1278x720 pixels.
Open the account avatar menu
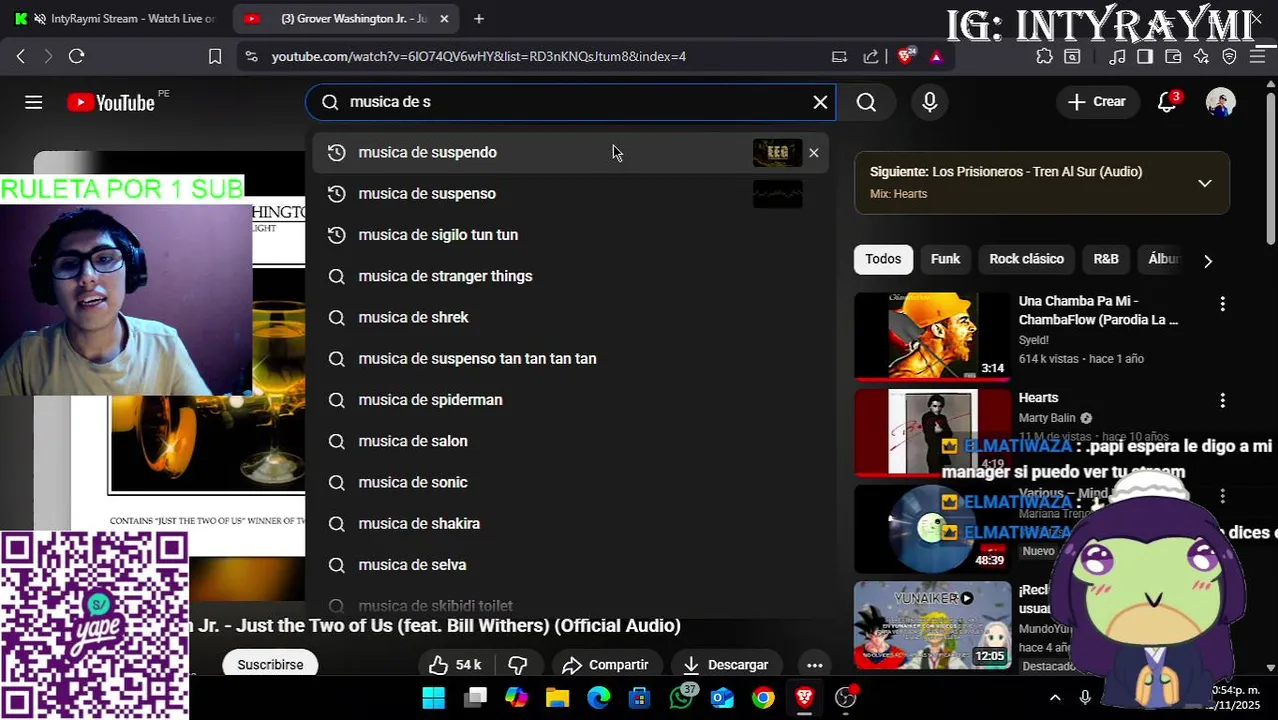click(x=1221, y=102)
